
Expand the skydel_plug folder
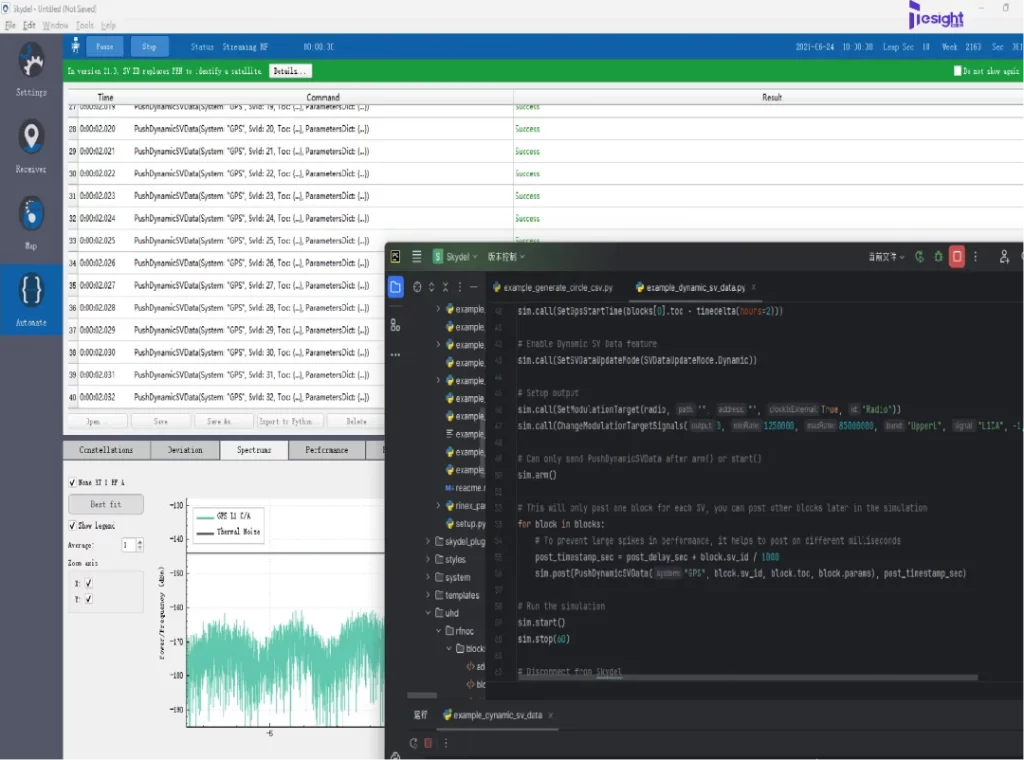428,541
